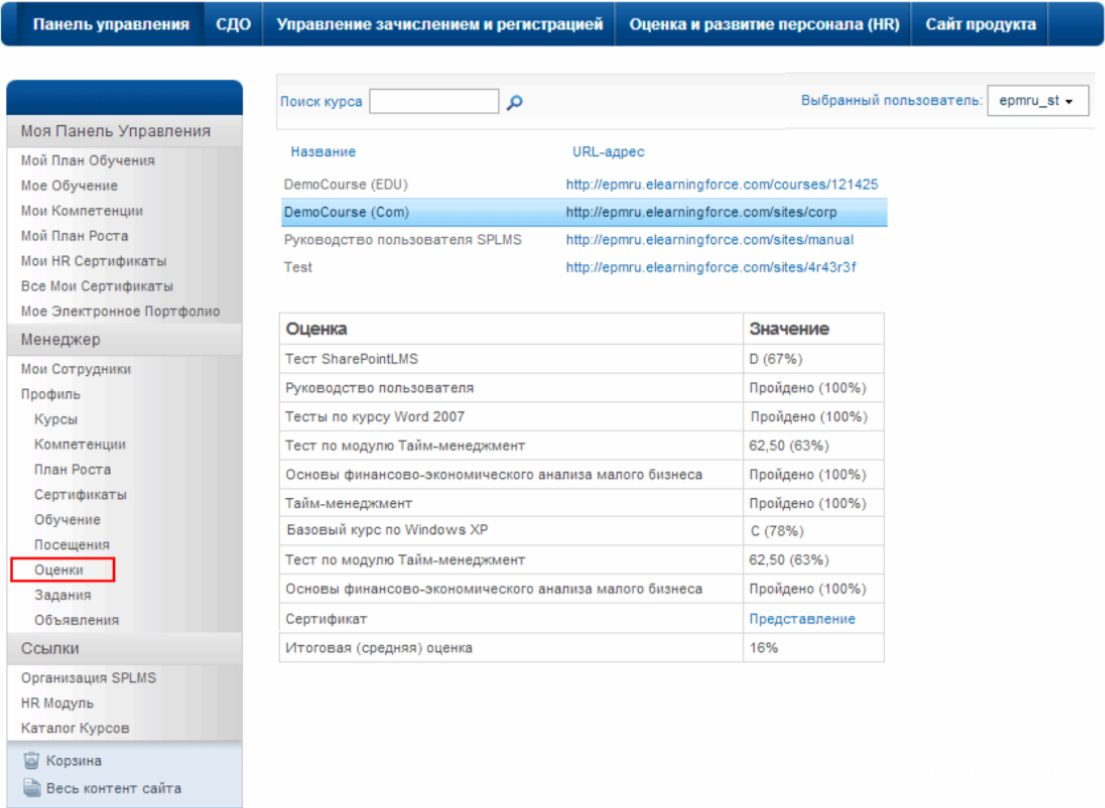This screenshot has height=808, width=1105.
Task: Open the sites/corp URL link
Action: pos(701,212)
